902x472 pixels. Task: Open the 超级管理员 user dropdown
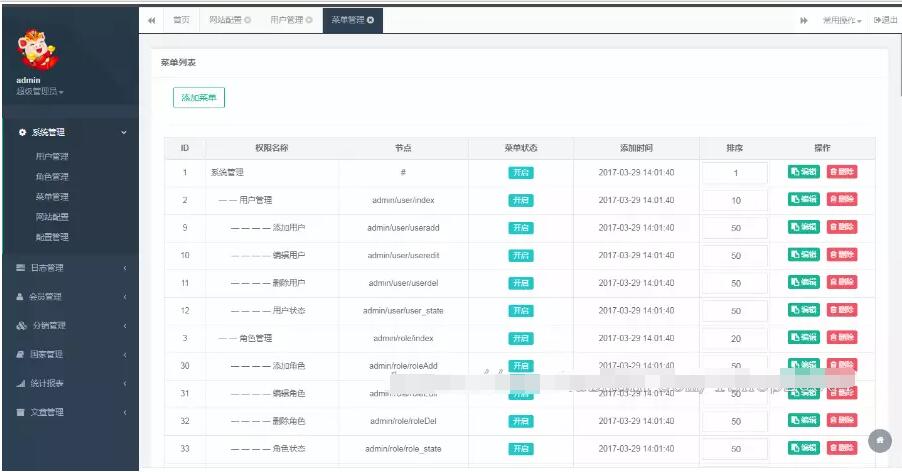tap(40, 91)
